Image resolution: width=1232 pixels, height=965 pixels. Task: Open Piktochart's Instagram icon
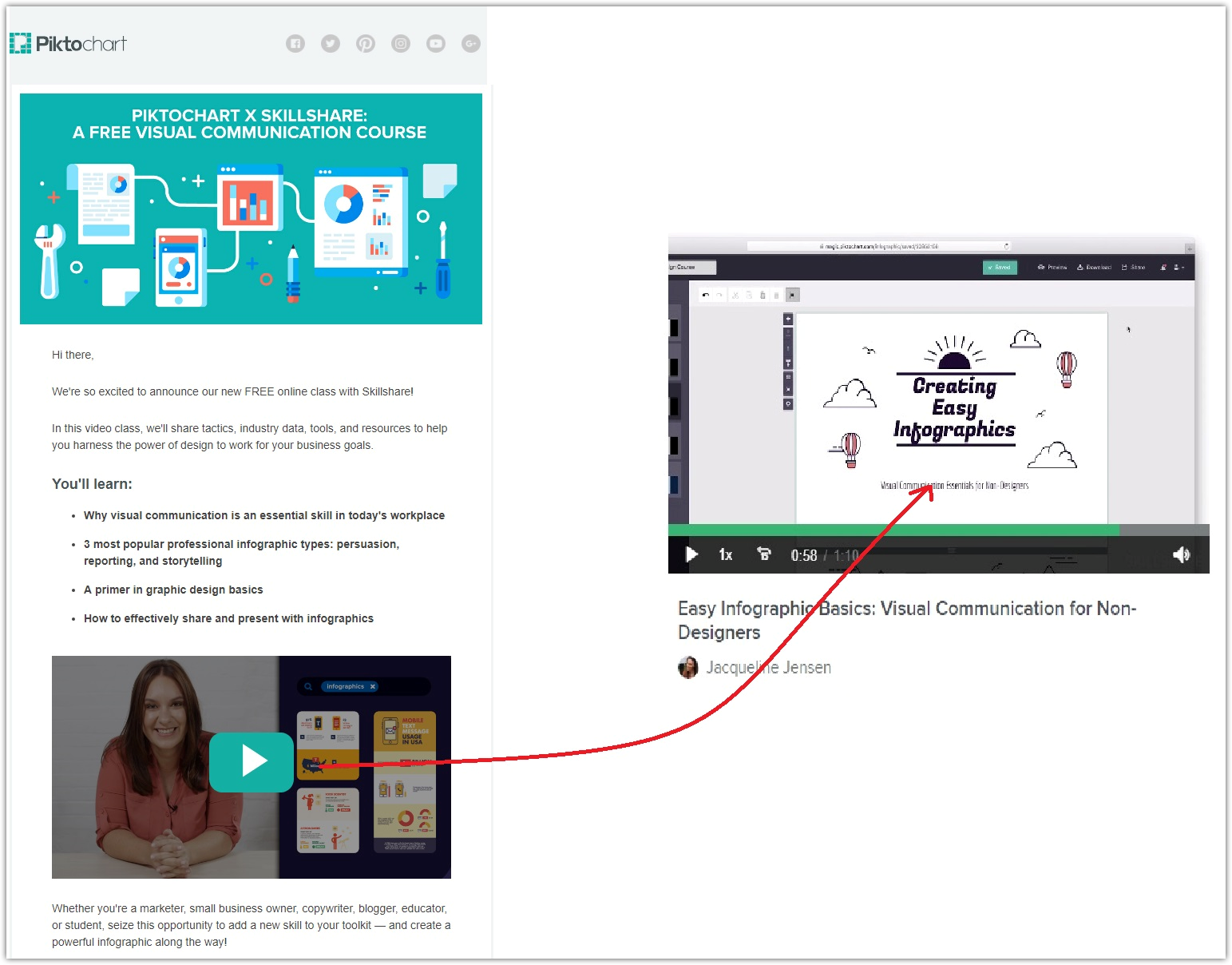(401, 43)
